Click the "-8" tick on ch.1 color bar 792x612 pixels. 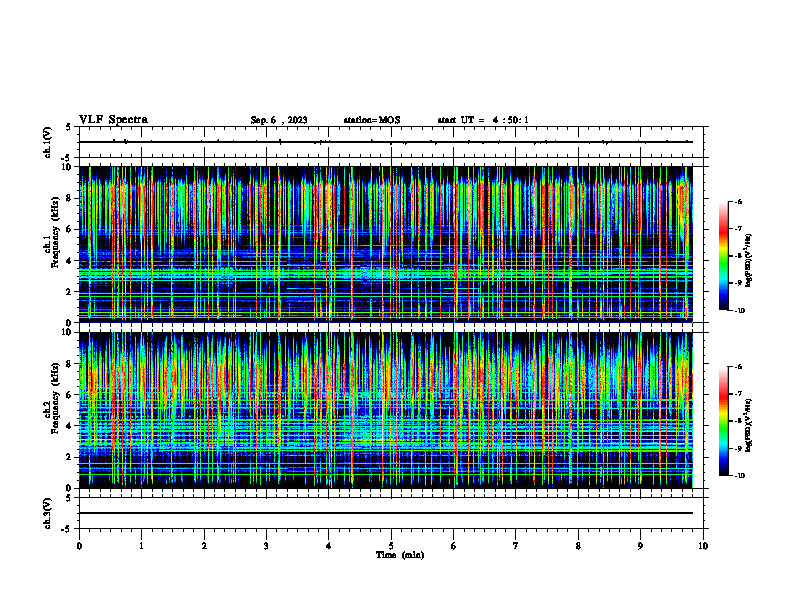click(738, 256)
